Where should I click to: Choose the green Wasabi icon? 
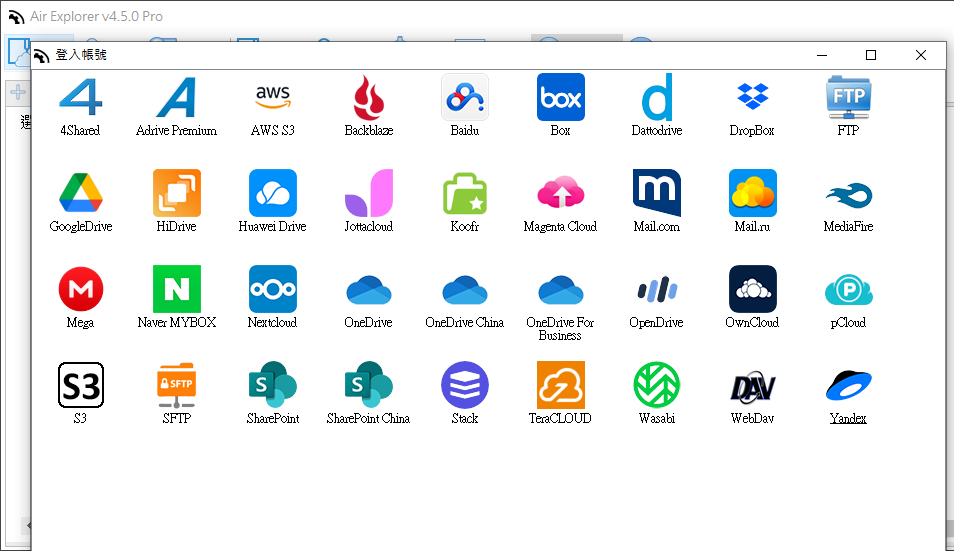coord(656,385)
